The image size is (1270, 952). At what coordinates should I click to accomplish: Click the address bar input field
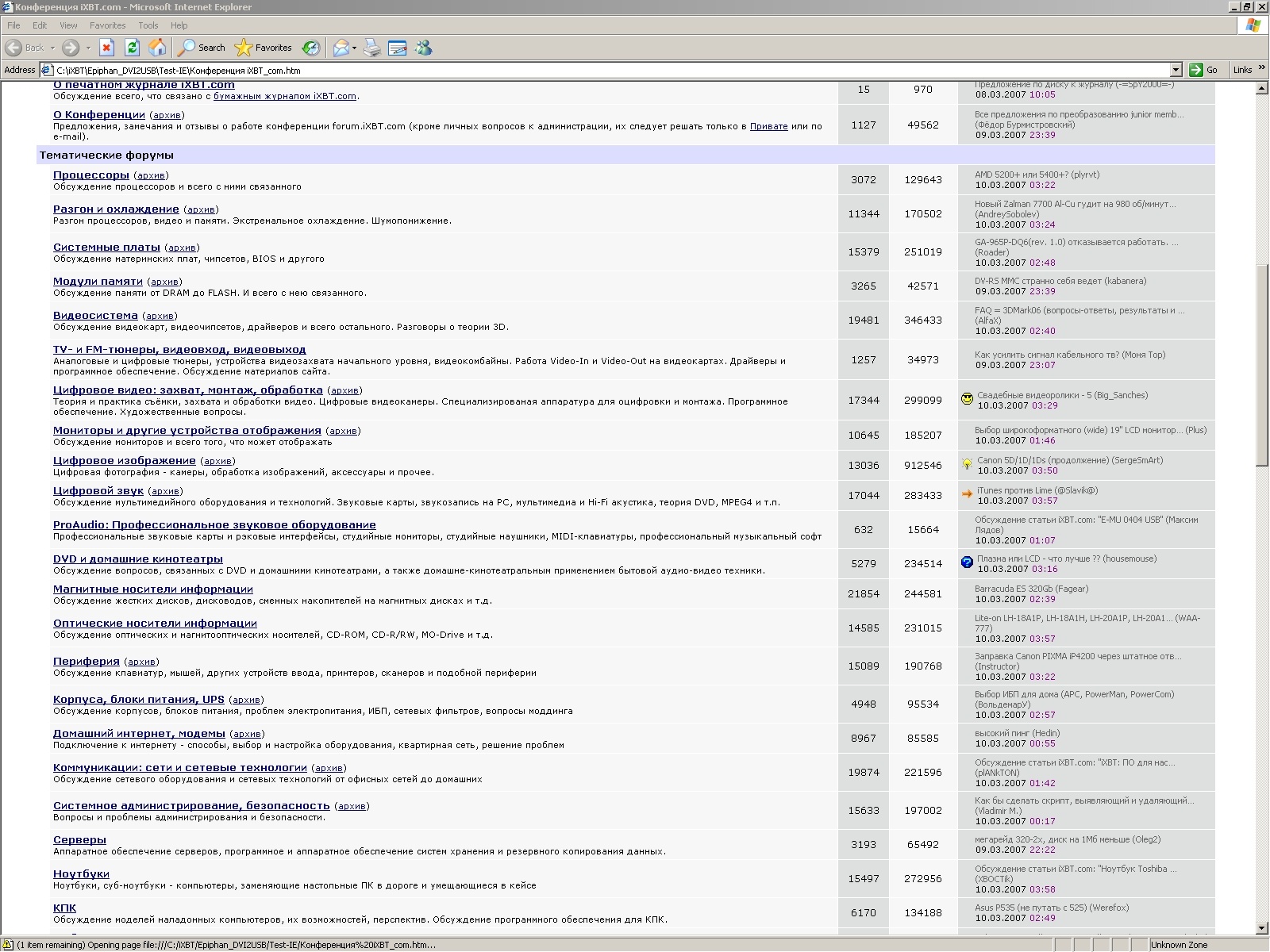tap(611, 70)
